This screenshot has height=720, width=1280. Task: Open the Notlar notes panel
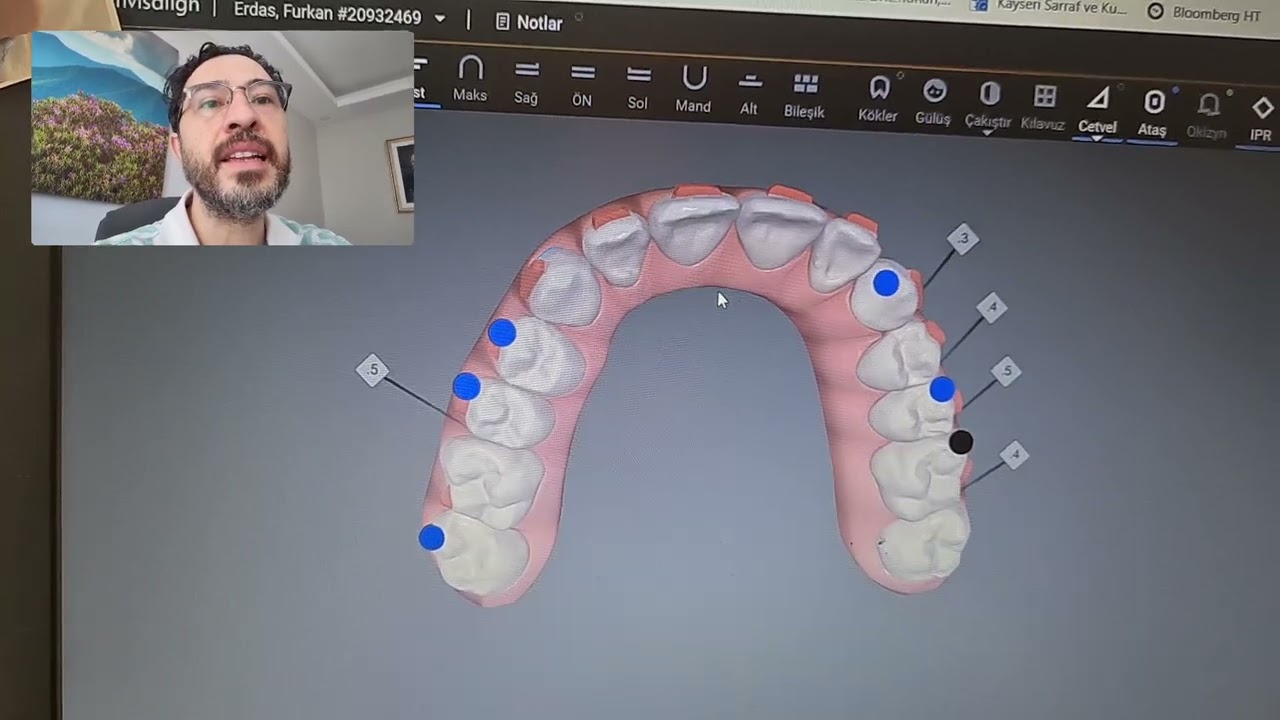point(529,22)
